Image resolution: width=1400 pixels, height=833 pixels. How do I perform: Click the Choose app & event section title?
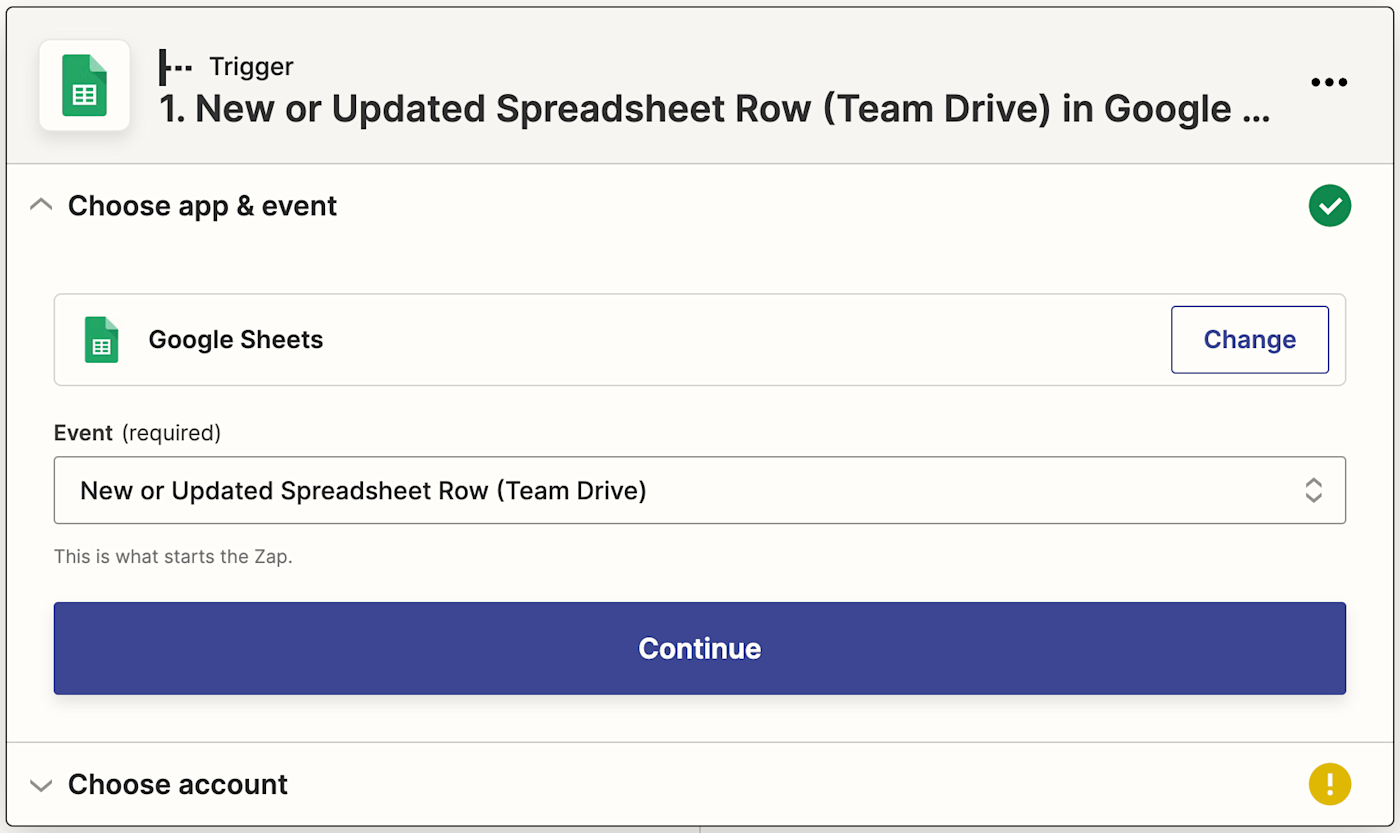tap(202, 206)
